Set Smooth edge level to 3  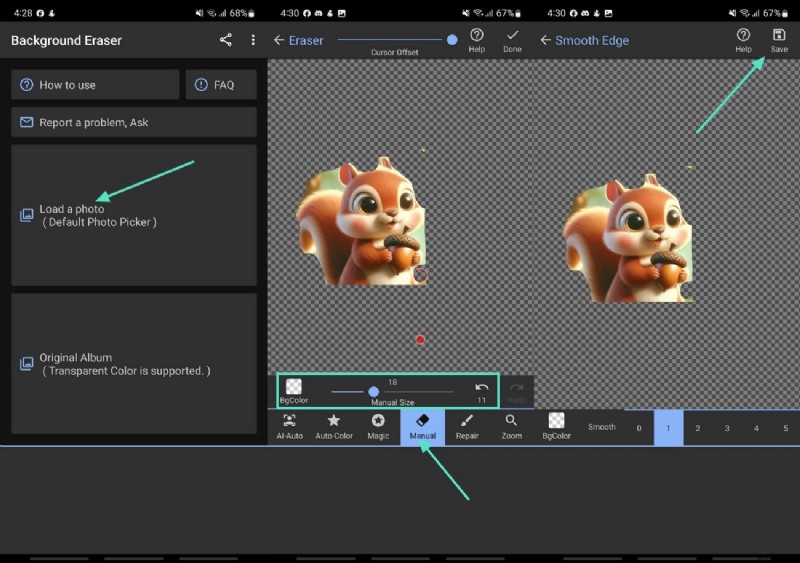click(727, 428)
